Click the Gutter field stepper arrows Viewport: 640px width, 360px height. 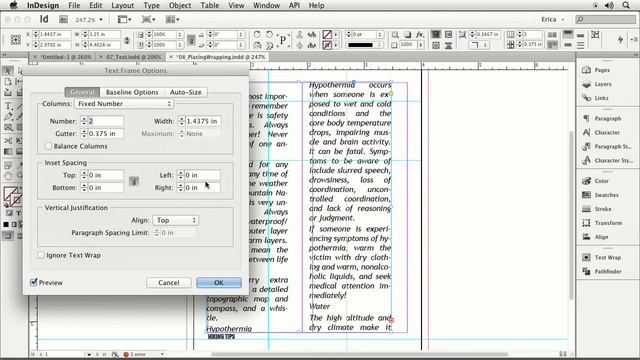click(84, 133)
